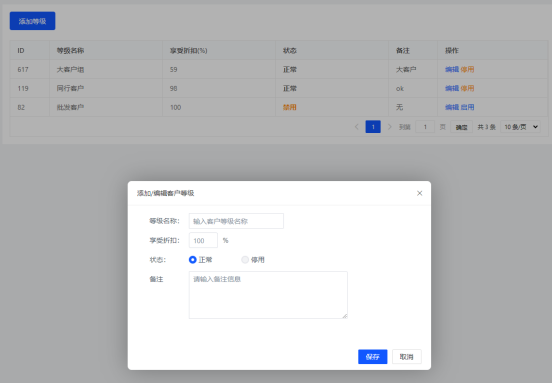
Task: Disable the 同行客户 level via 停用
Action: point(467,88)
